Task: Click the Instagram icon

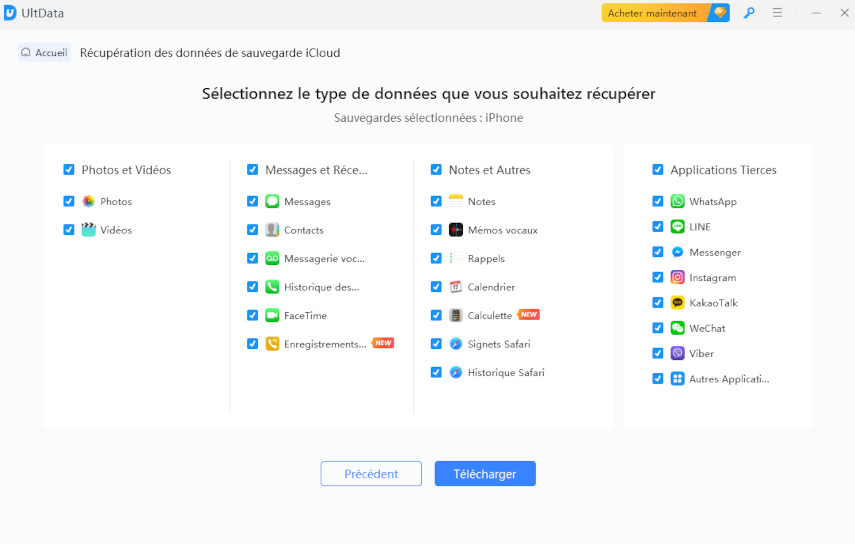Action: (677, 277)
